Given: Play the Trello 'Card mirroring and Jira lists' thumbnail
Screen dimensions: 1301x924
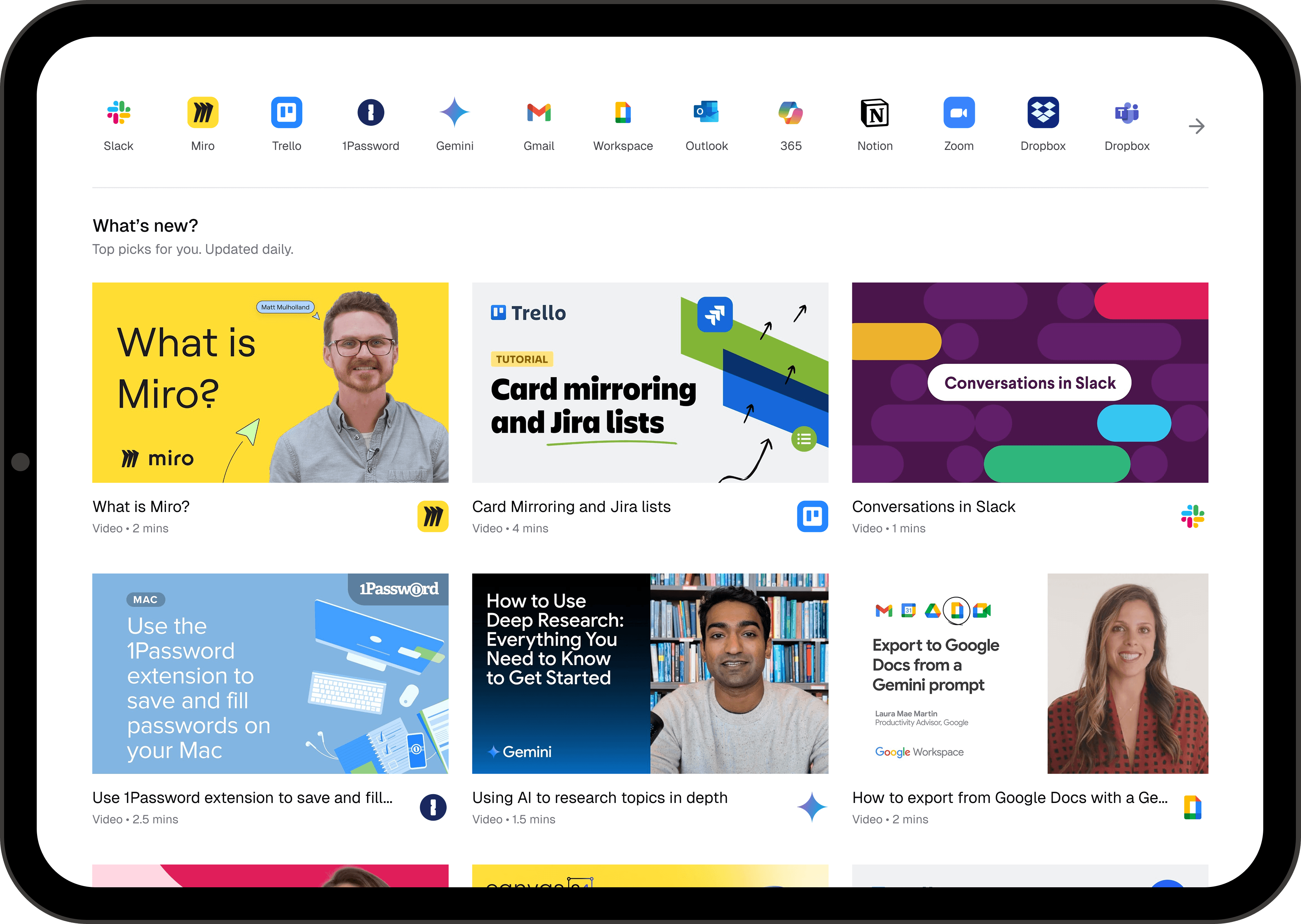Looking at the screenshot, I should 650,382.
